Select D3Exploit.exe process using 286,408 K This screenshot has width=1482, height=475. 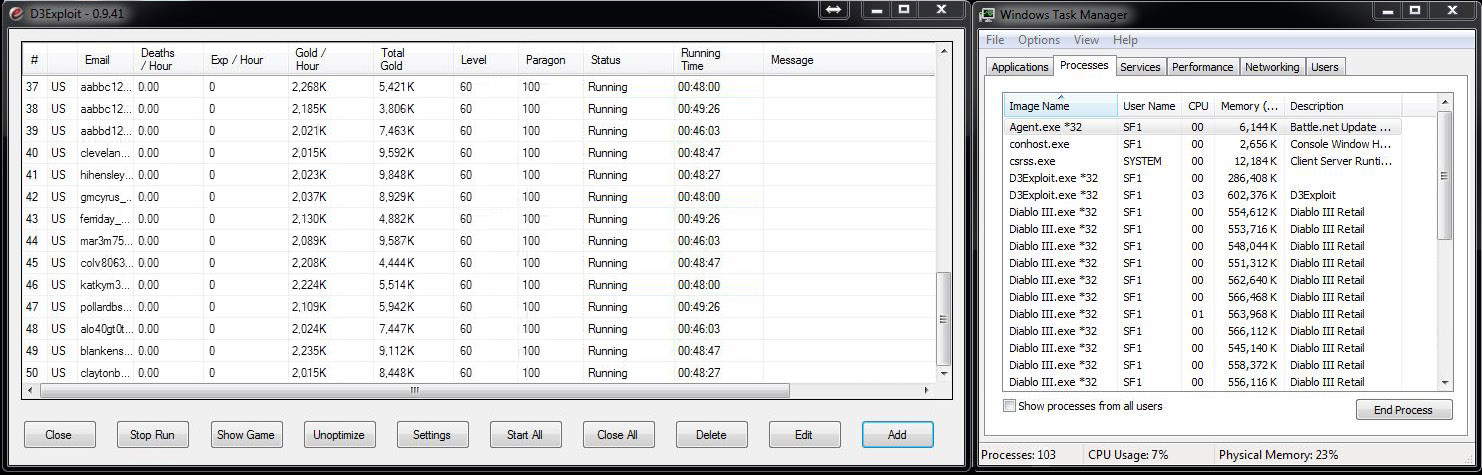pos(1203,178)
